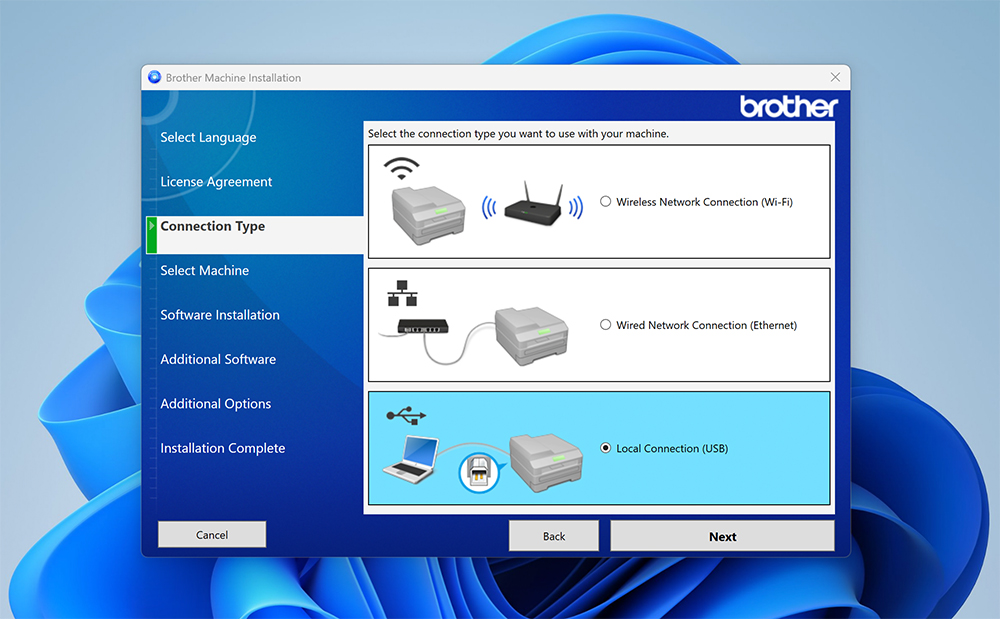1000x620 pixels.
Task: Click the Next button
Action: [x=722, y=536]
